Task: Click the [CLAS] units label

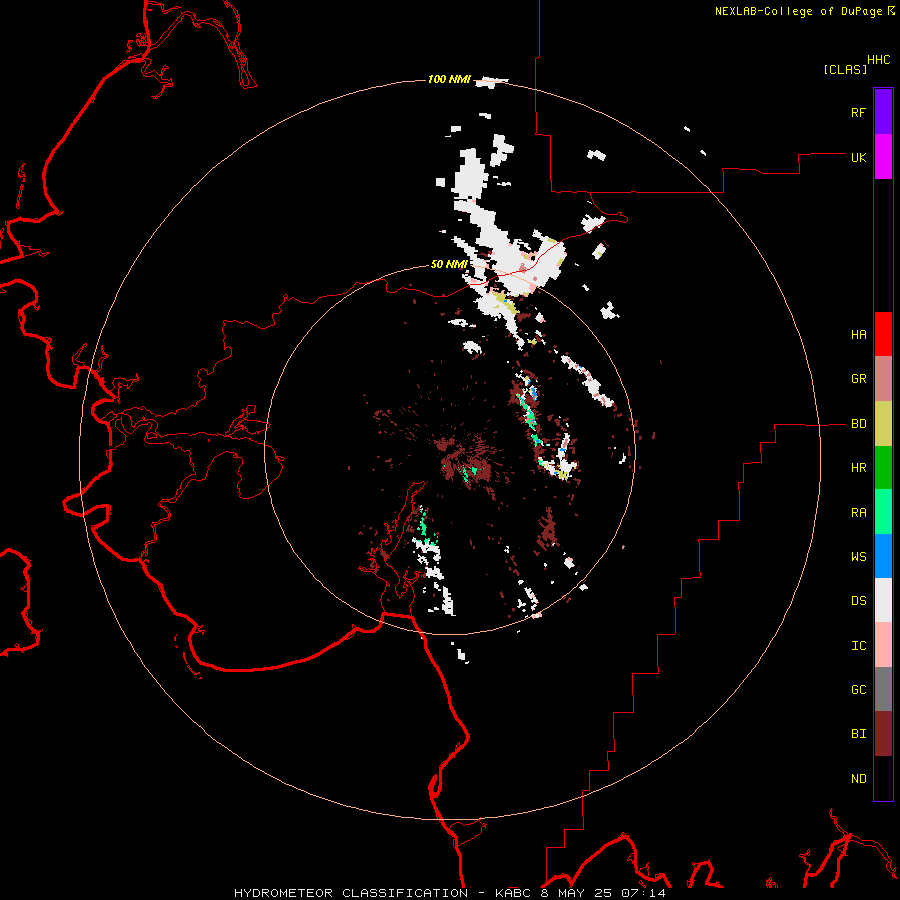Action: point(845,69)
